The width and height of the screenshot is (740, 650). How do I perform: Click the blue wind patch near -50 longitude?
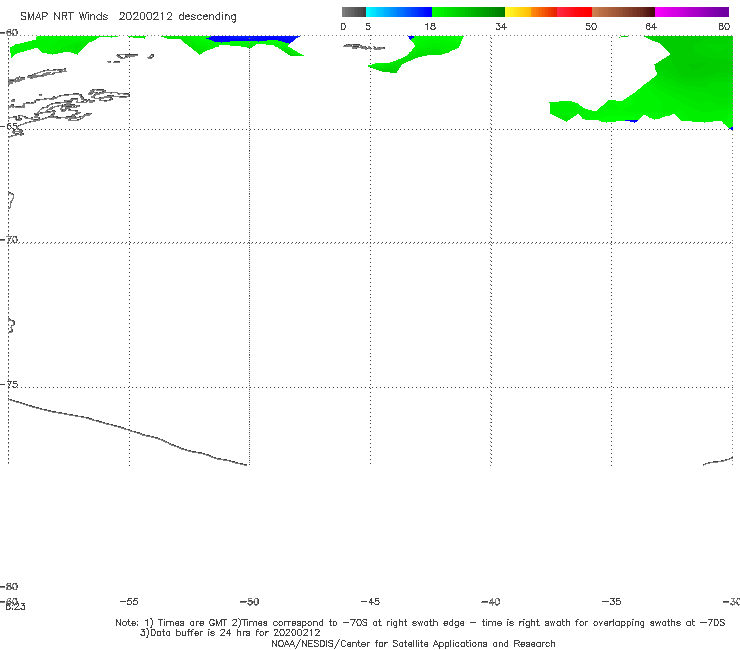pos(252,39)
